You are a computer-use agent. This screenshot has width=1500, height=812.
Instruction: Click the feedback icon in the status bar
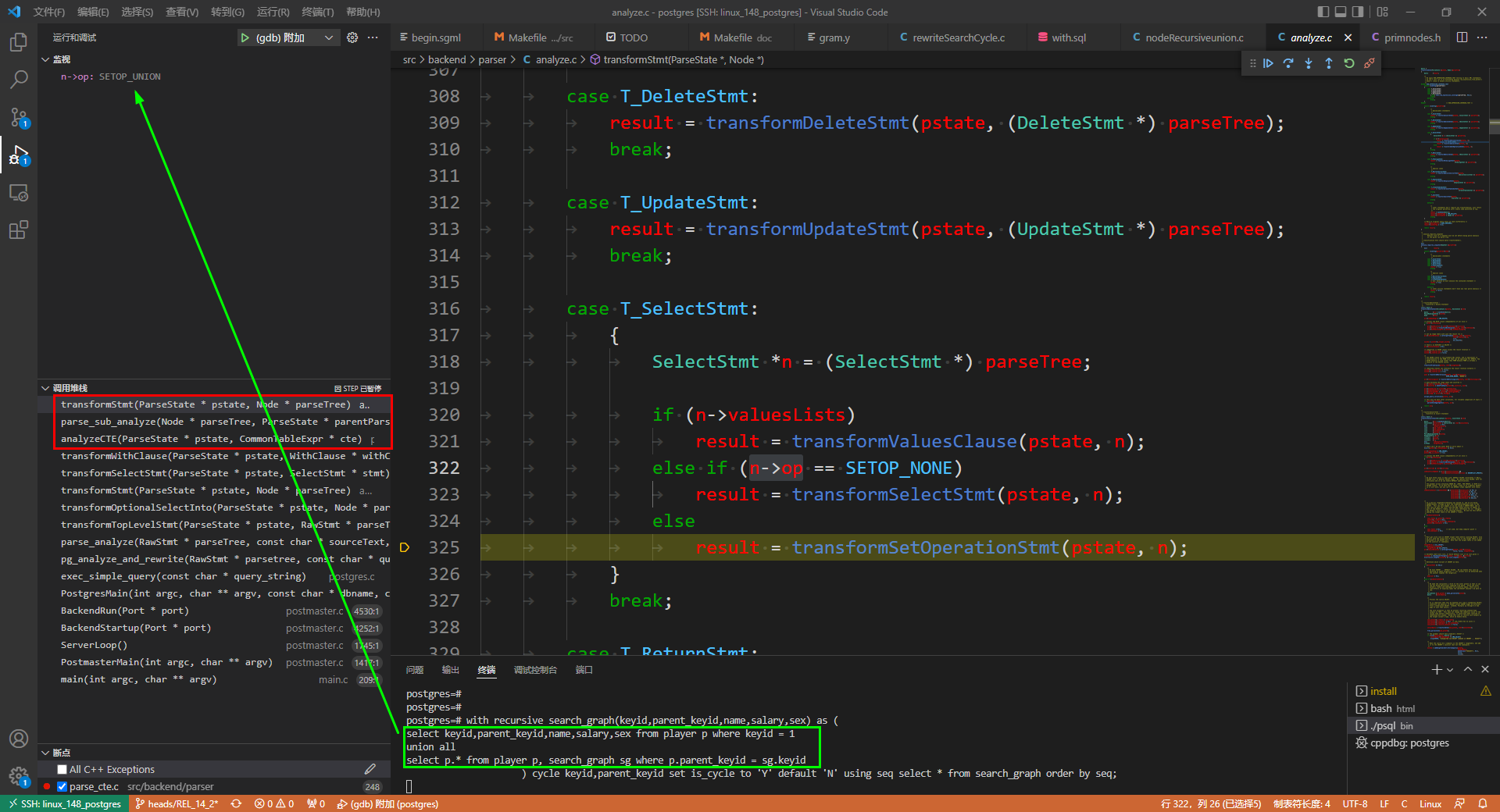click(x=1459, y=803)
